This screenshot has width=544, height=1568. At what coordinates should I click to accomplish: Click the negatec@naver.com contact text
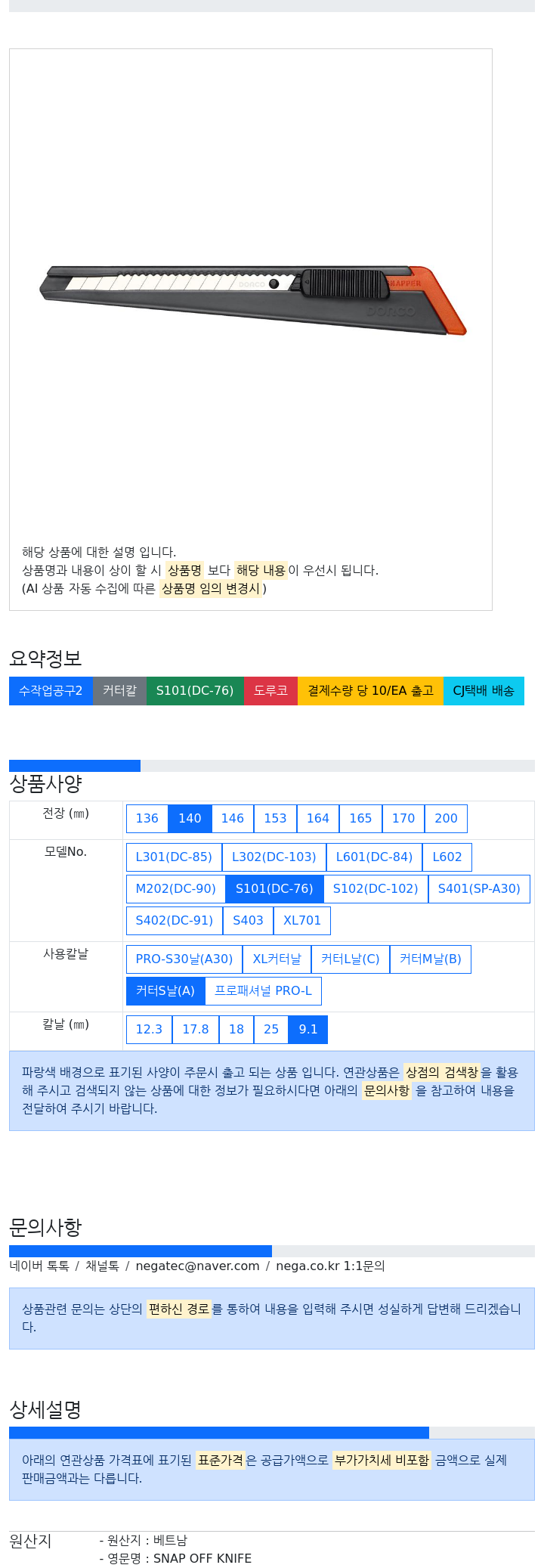click(x=197, y=1266)
